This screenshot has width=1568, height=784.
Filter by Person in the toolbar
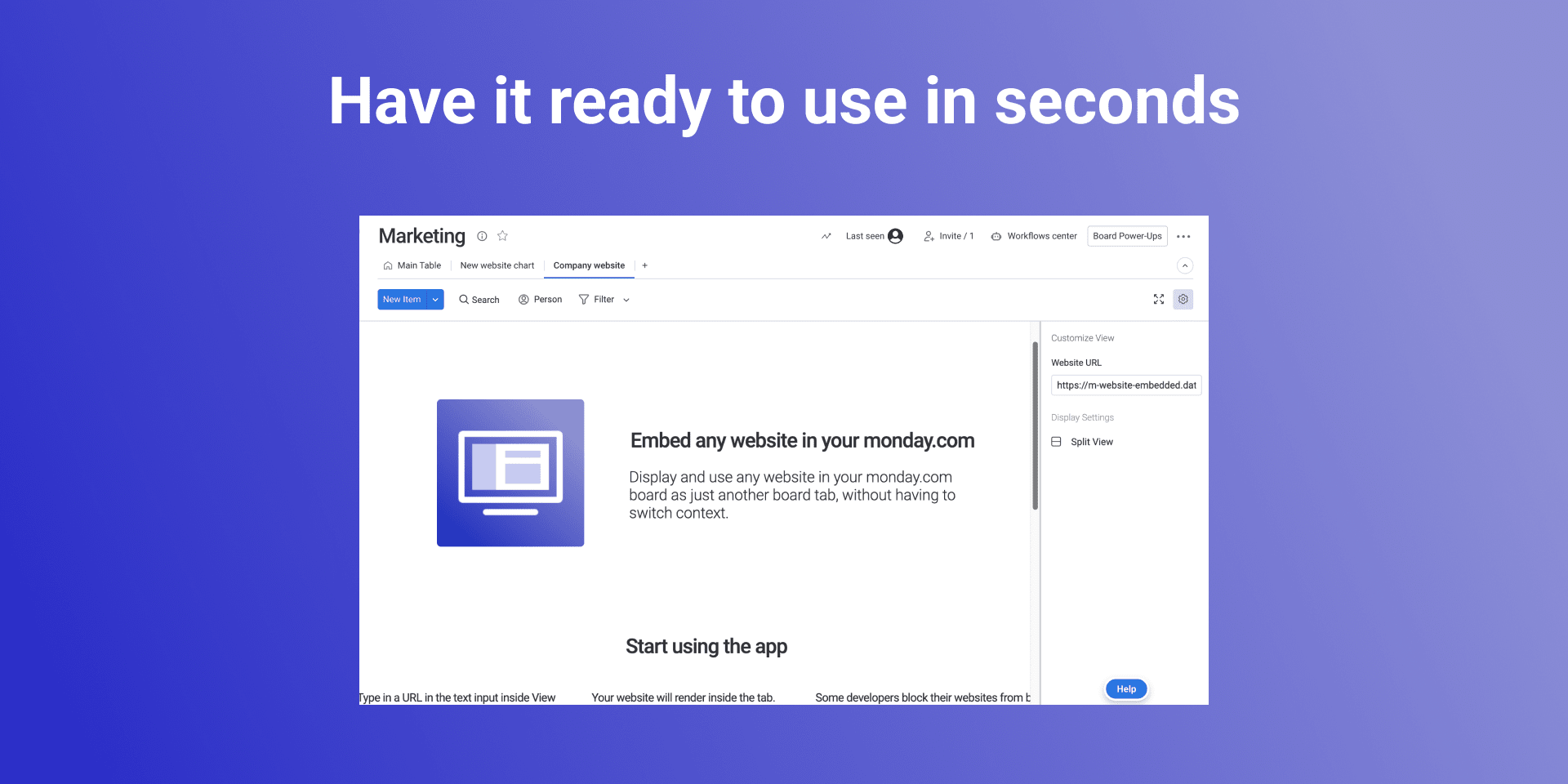(x=541, y=300)
